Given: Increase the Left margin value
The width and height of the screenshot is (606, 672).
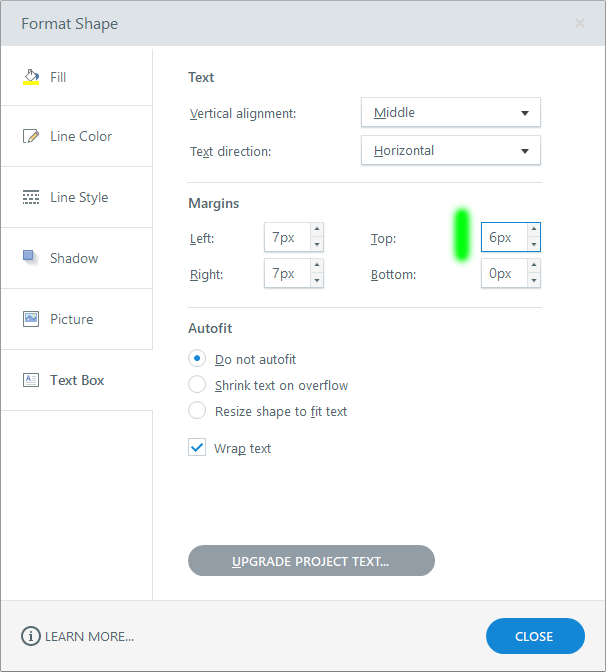Looking at the screenshot, I should [x=317, y=232].
